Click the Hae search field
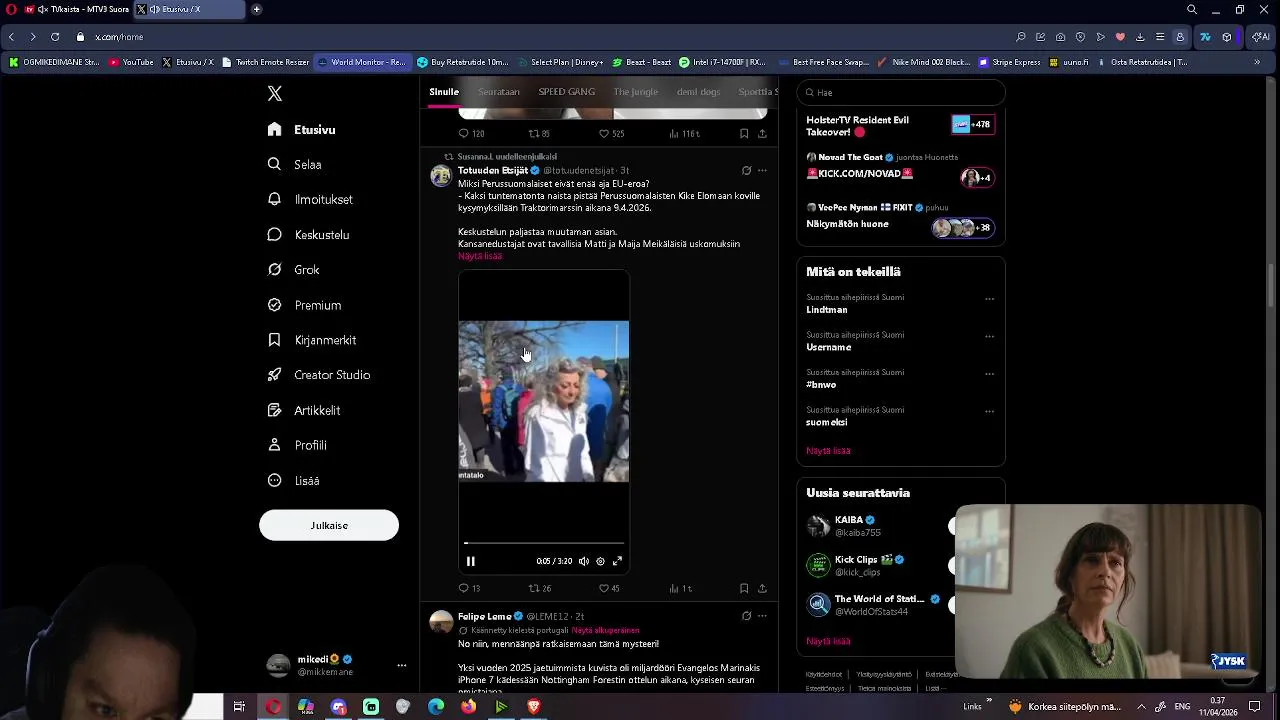The image size is (1280, 720). coord(901,92)
